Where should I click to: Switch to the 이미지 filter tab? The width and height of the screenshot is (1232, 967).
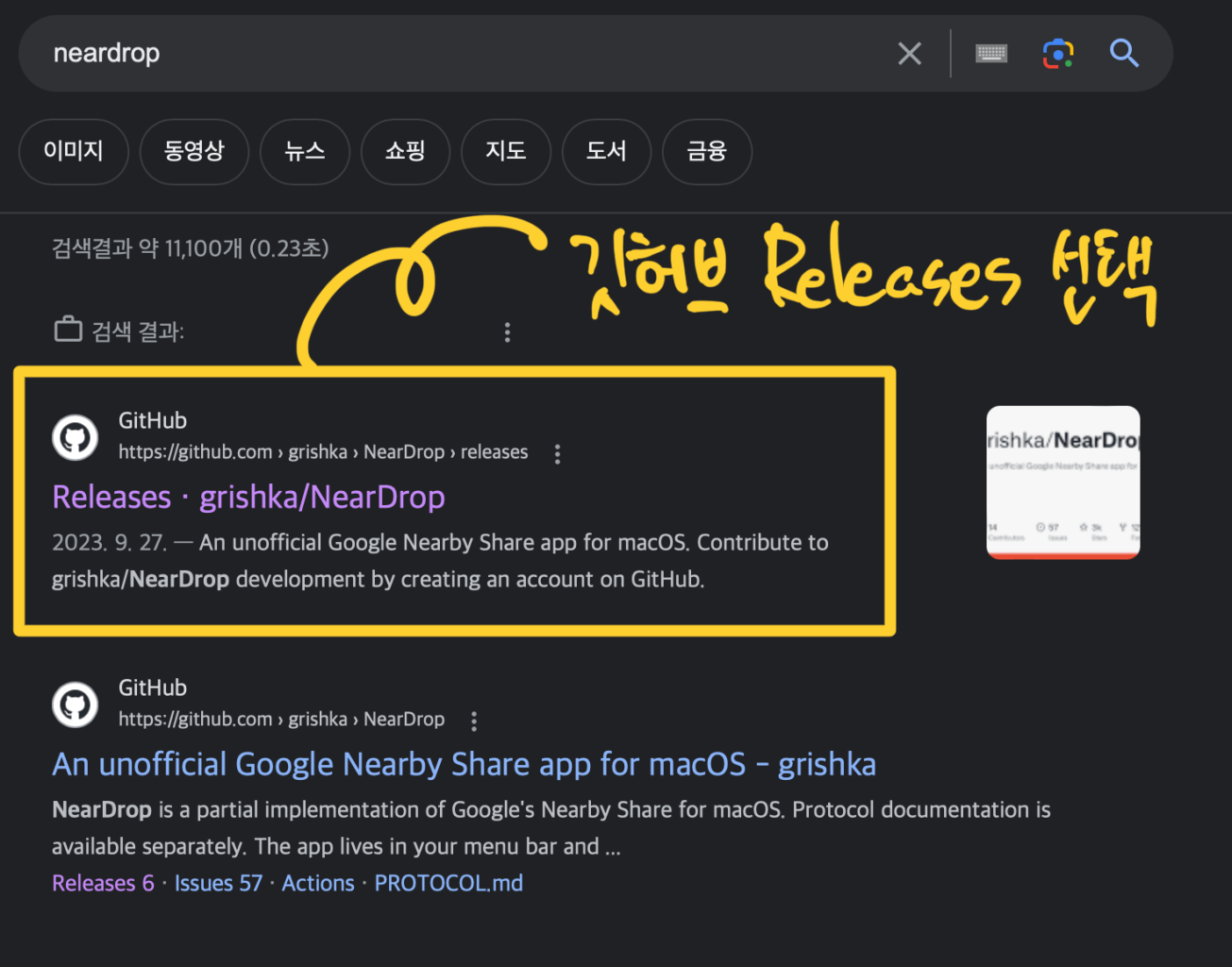74,151
